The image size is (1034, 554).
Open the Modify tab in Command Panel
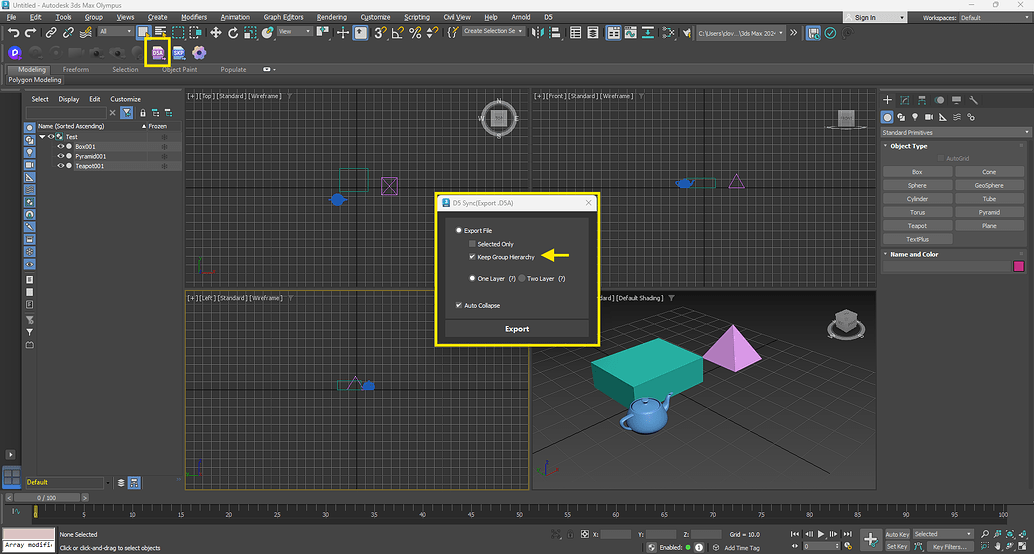click(905, 100)
